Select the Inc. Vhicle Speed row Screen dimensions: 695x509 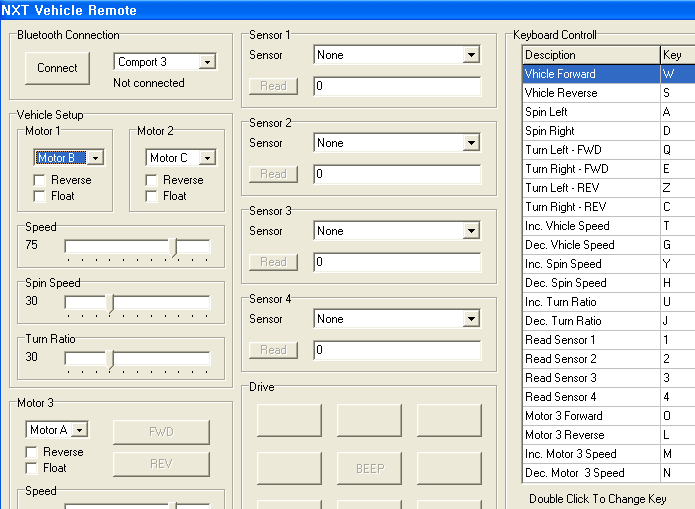point(609,226)
